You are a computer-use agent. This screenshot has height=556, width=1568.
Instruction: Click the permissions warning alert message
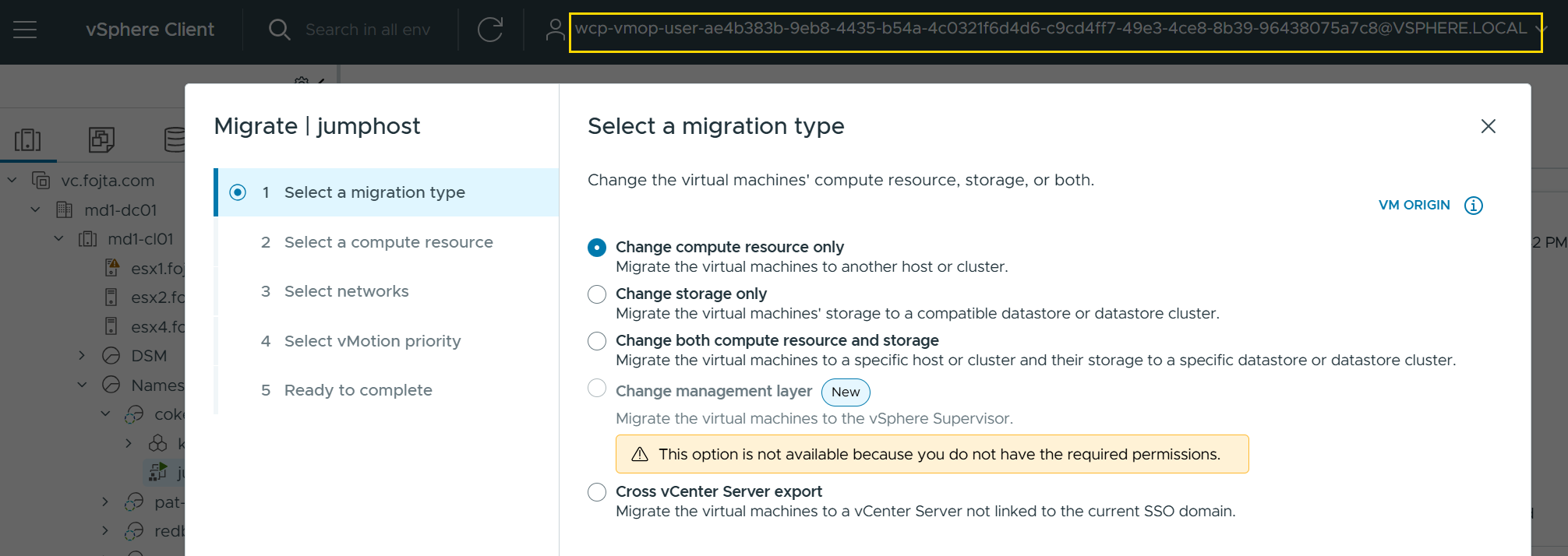tap(932, 454)
